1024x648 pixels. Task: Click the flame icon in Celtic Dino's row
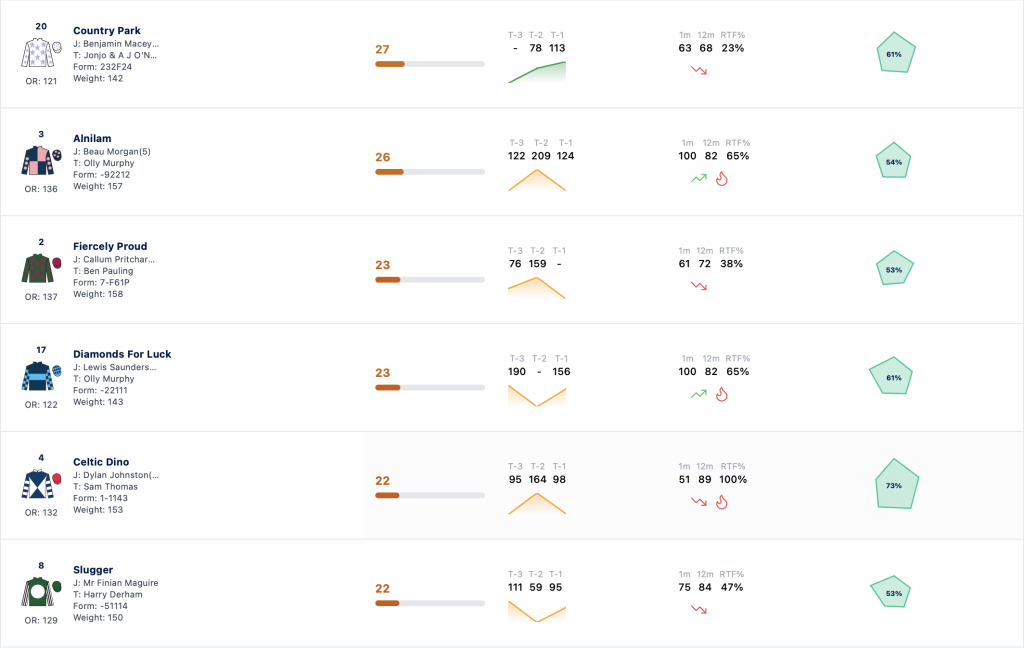(x=722, y=502)
